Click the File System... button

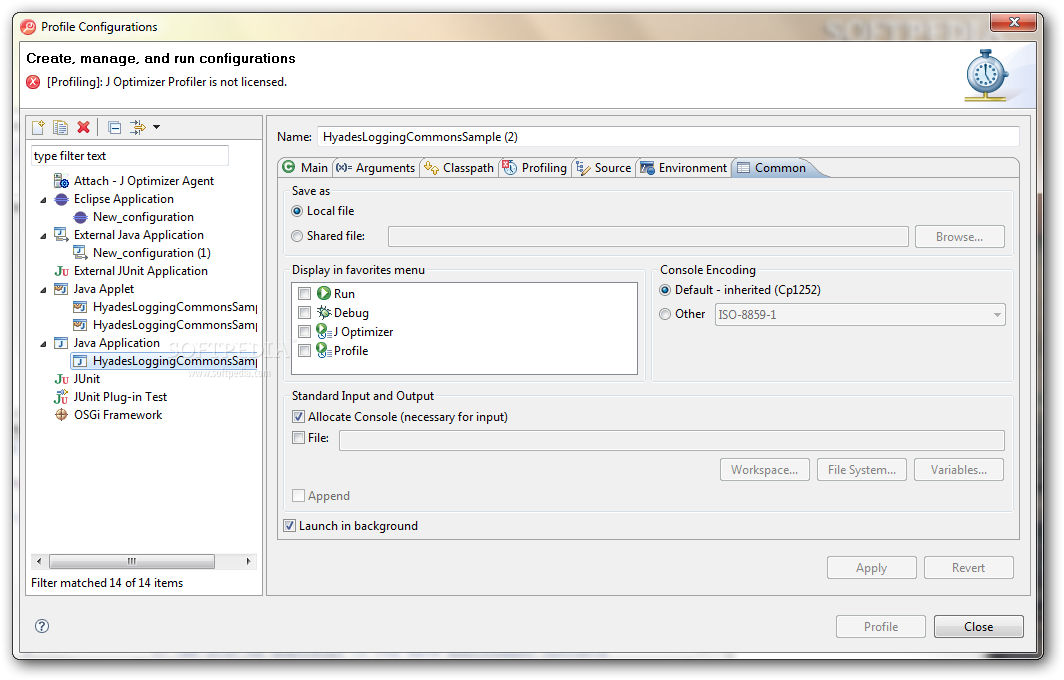pos(862,470)
